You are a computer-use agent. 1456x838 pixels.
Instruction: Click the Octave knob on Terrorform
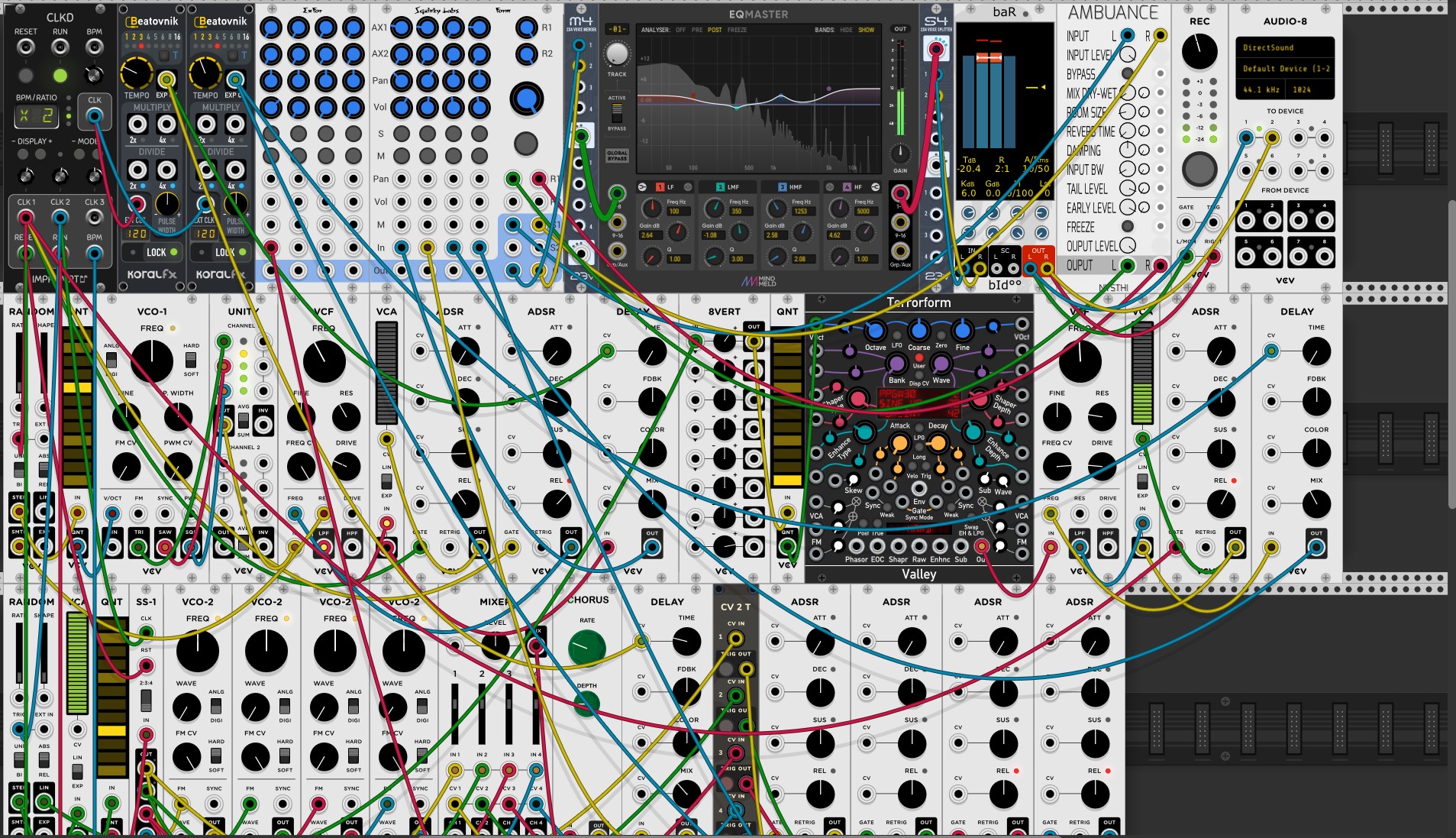pos(876,331)
